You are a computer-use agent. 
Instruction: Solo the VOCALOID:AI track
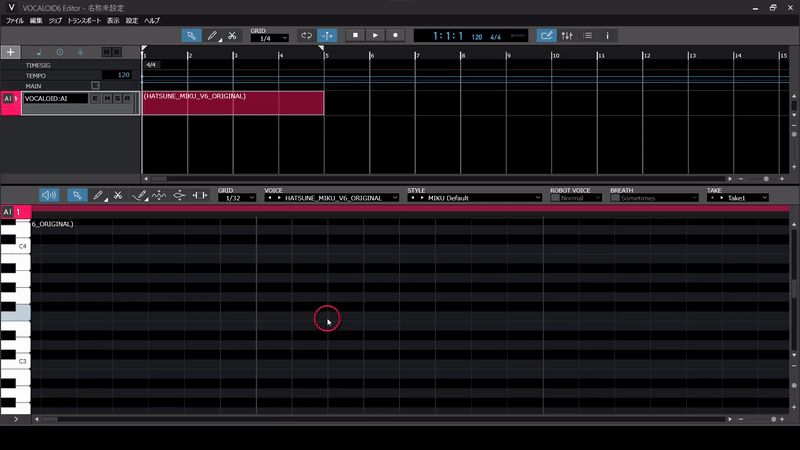[117, 98]
